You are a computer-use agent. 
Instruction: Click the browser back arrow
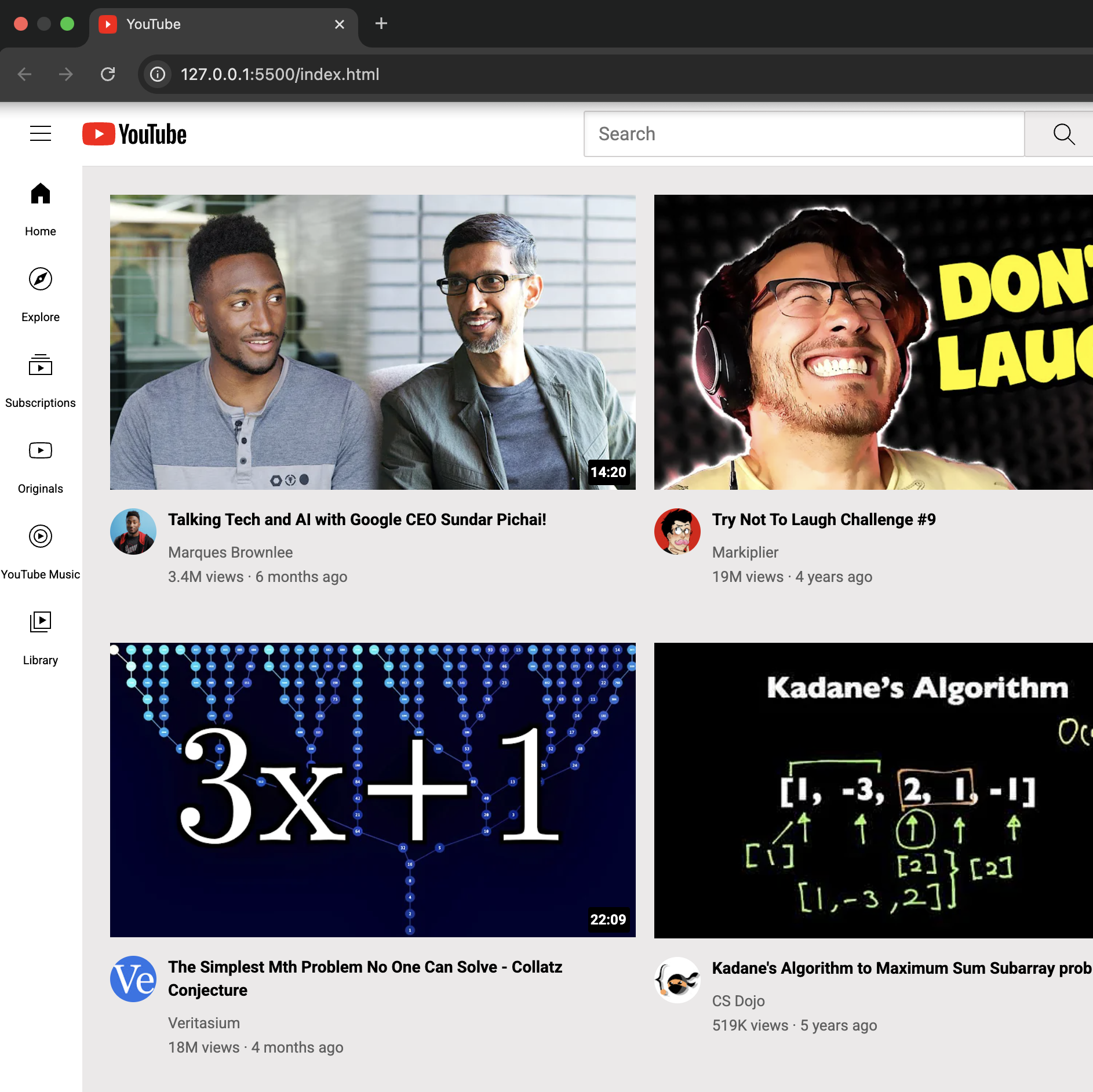pyautogui.click(x=24, y=74)
